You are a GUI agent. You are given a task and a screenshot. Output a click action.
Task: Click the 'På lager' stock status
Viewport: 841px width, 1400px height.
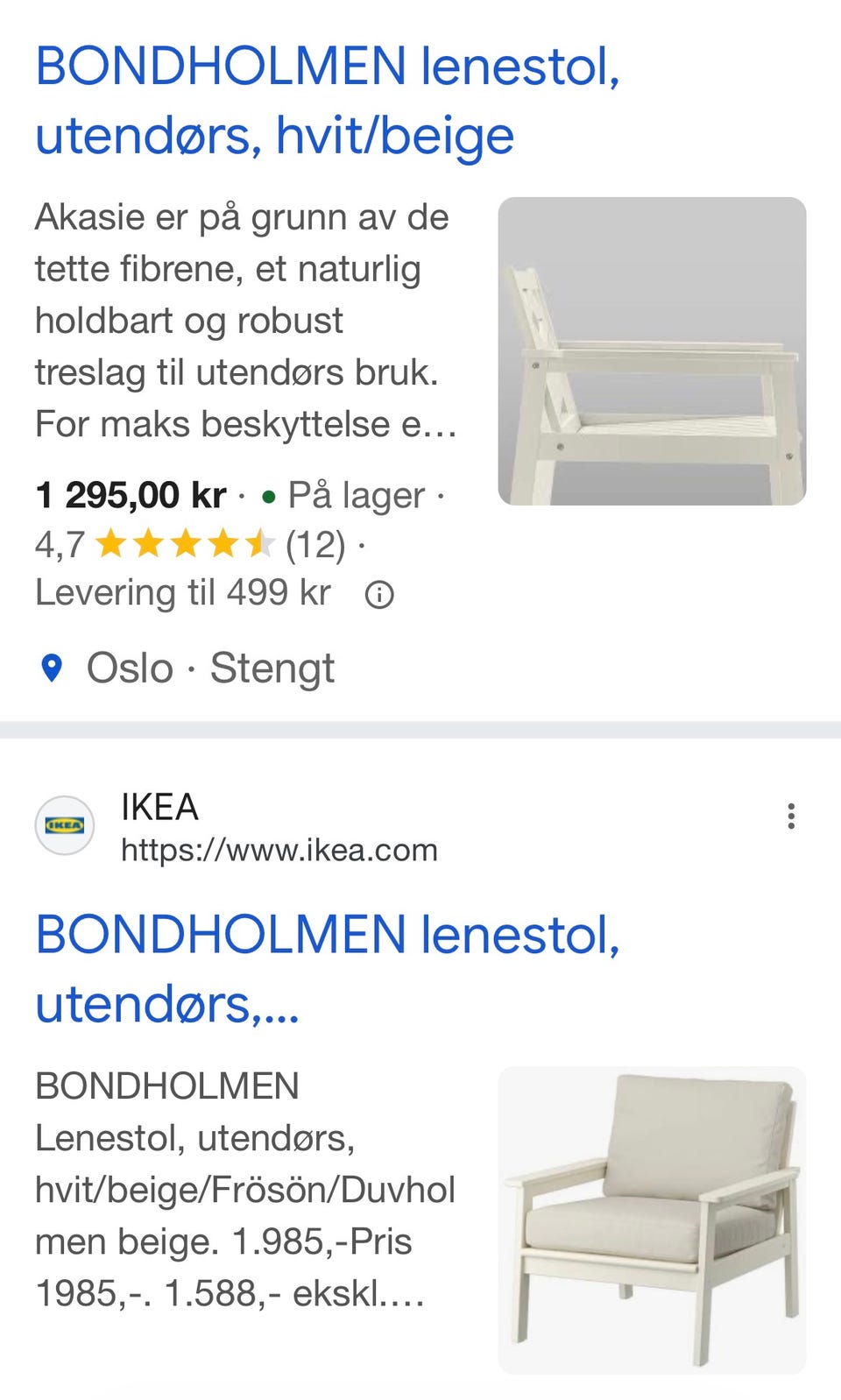tap(356, 496)
